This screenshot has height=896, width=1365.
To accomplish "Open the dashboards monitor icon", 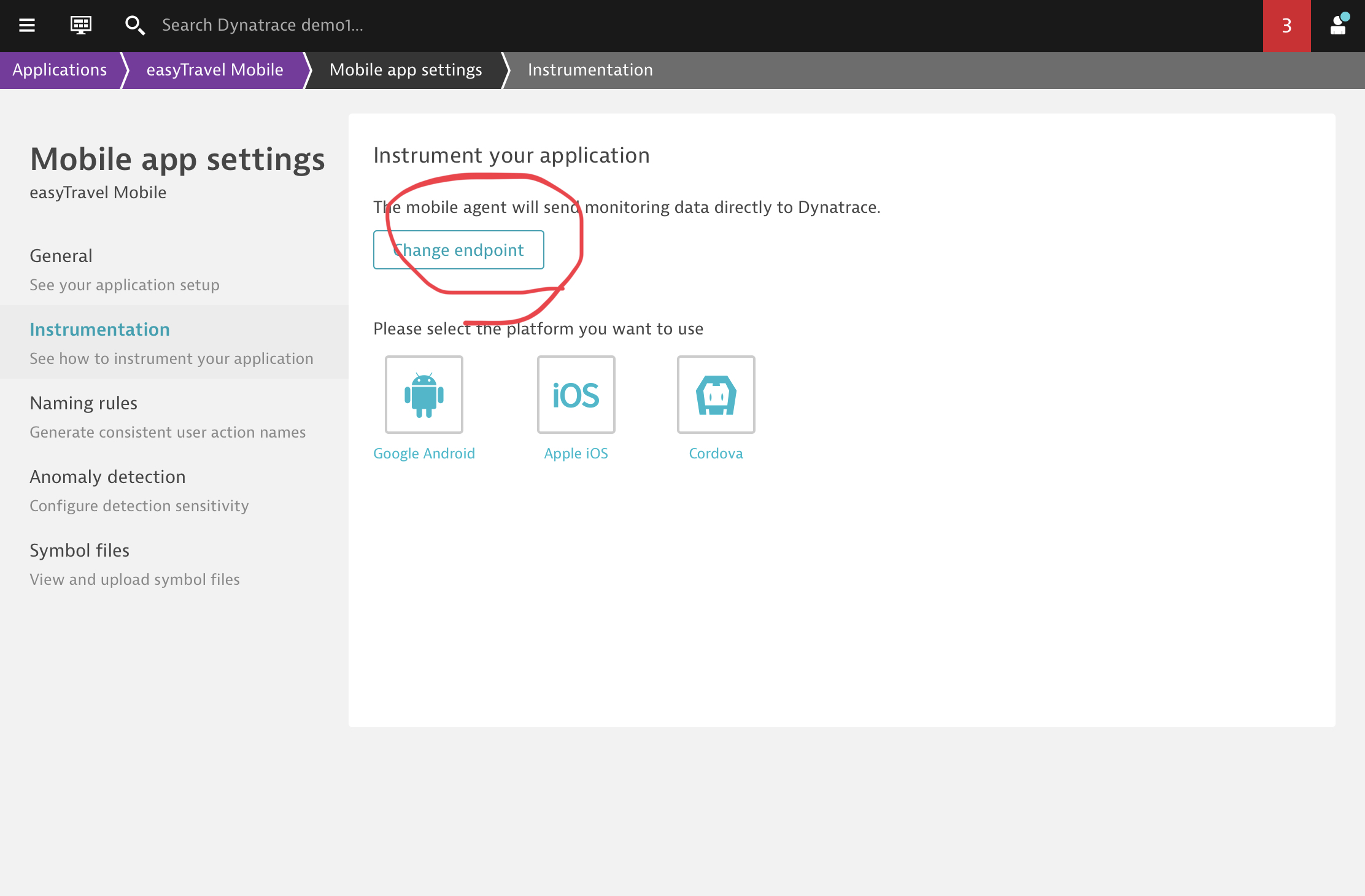I will [81, 25].
